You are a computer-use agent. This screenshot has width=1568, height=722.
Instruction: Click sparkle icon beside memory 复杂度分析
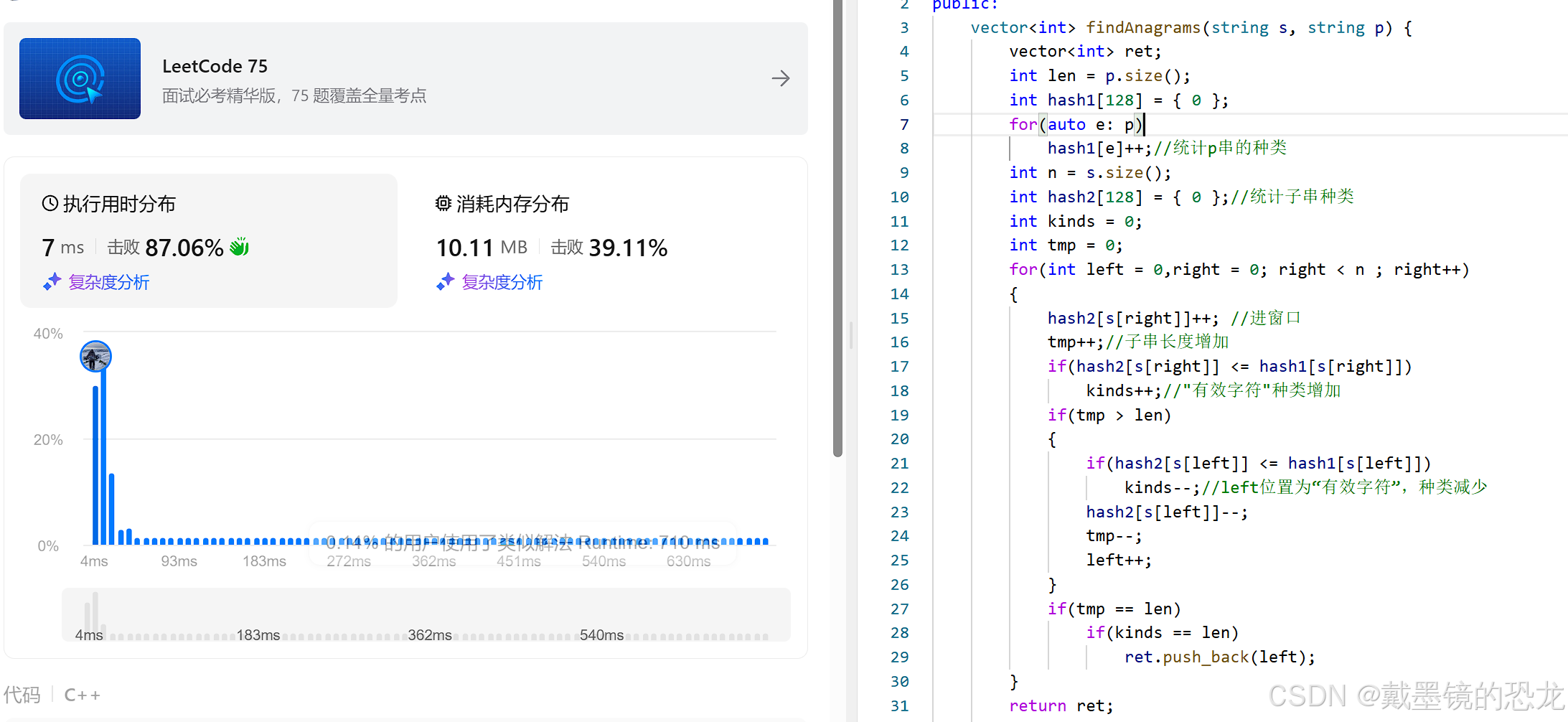coord(445,281)
